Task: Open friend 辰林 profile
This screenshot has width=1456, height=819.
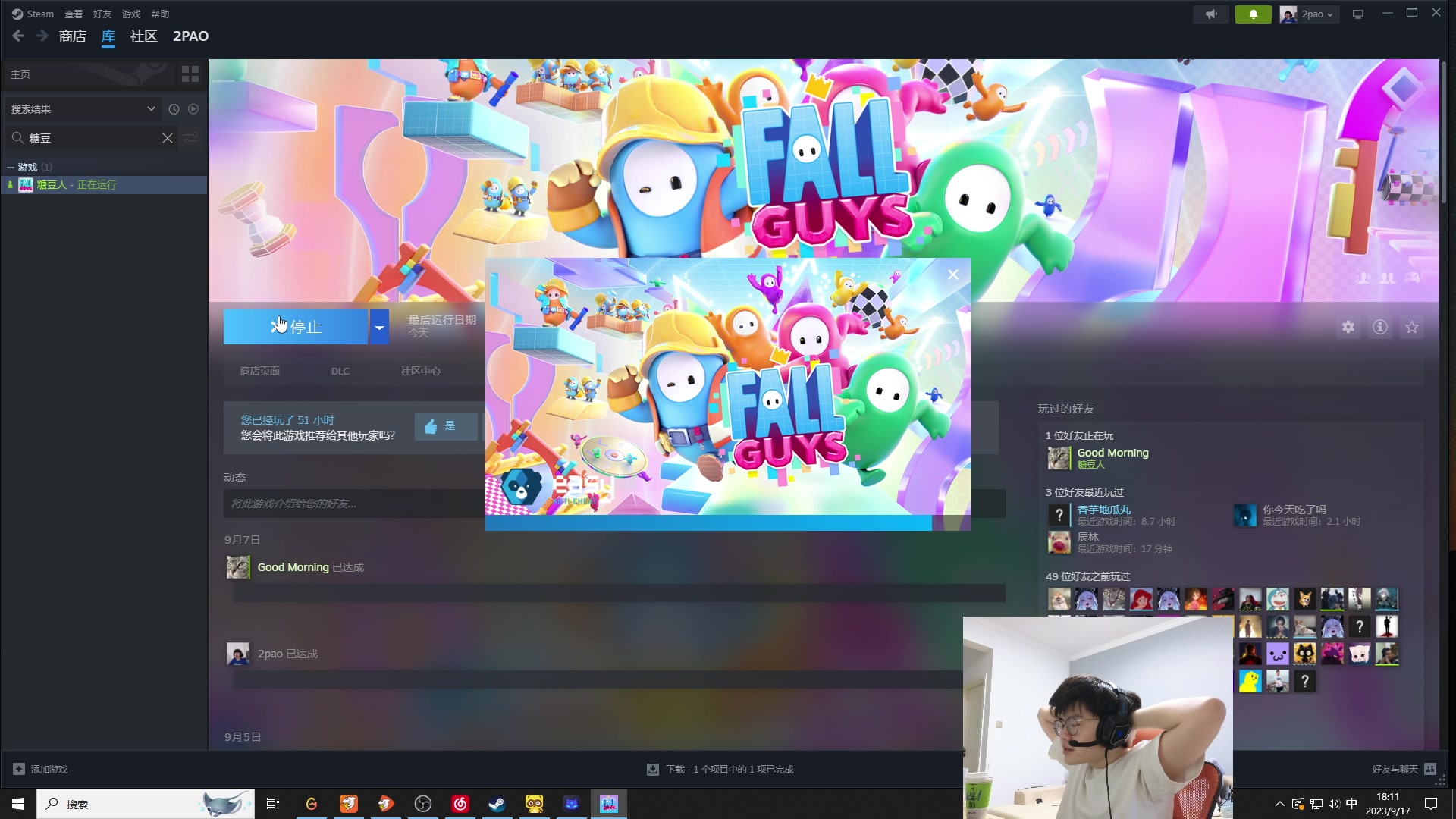Action: (1087, 537)
